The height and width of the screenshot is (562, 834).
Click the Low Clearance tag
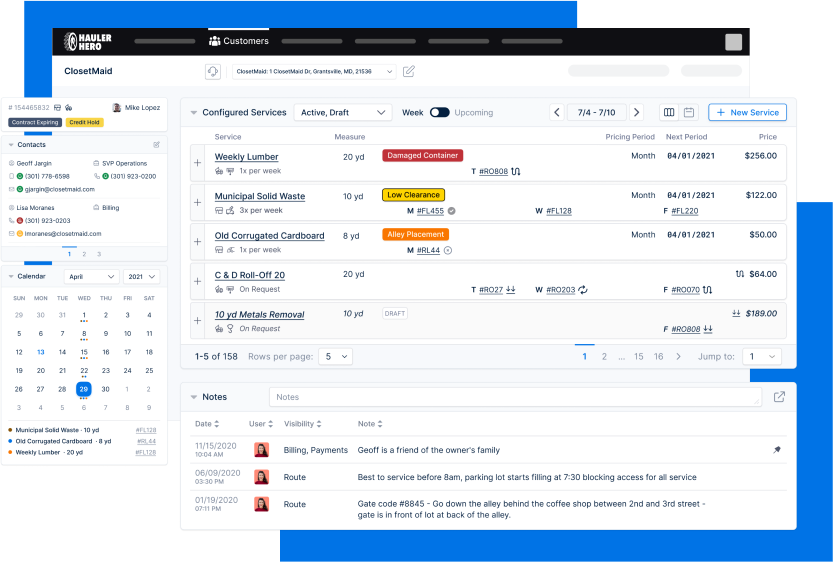(x=413, y=195)
